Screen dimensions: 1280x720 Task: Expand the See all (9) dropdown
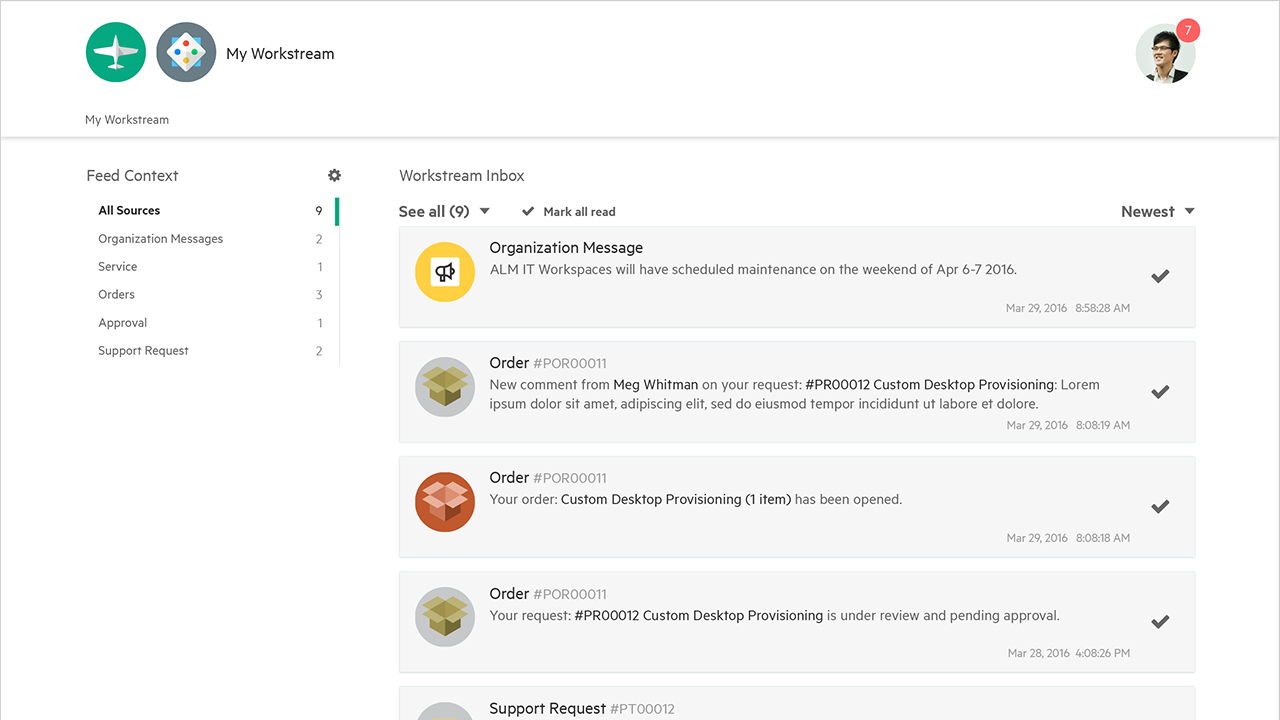pyautogui.click(x=444, y=211)
